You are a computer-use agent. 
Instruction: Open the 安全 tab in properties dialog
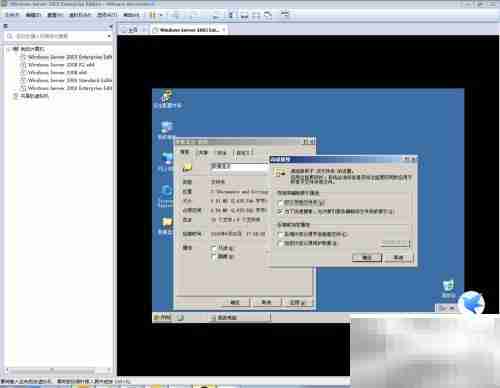[221, 153]
